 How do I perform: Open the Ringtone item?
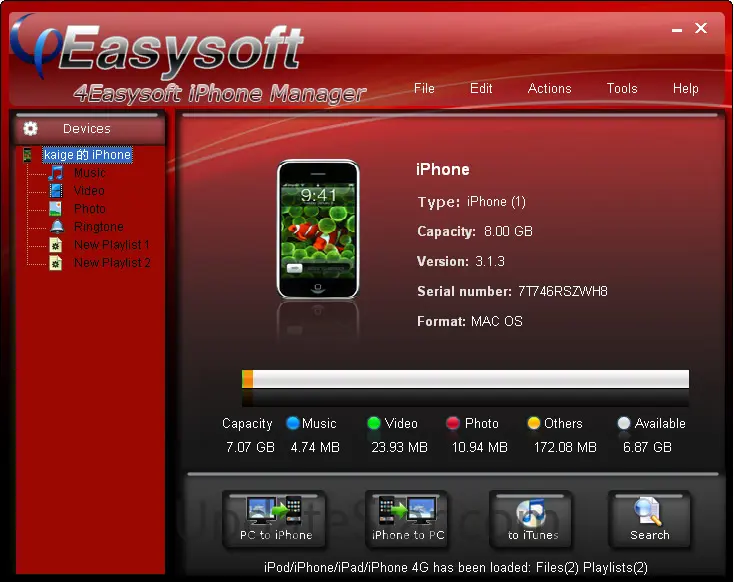pyautogui.click(x=99, y=227)
